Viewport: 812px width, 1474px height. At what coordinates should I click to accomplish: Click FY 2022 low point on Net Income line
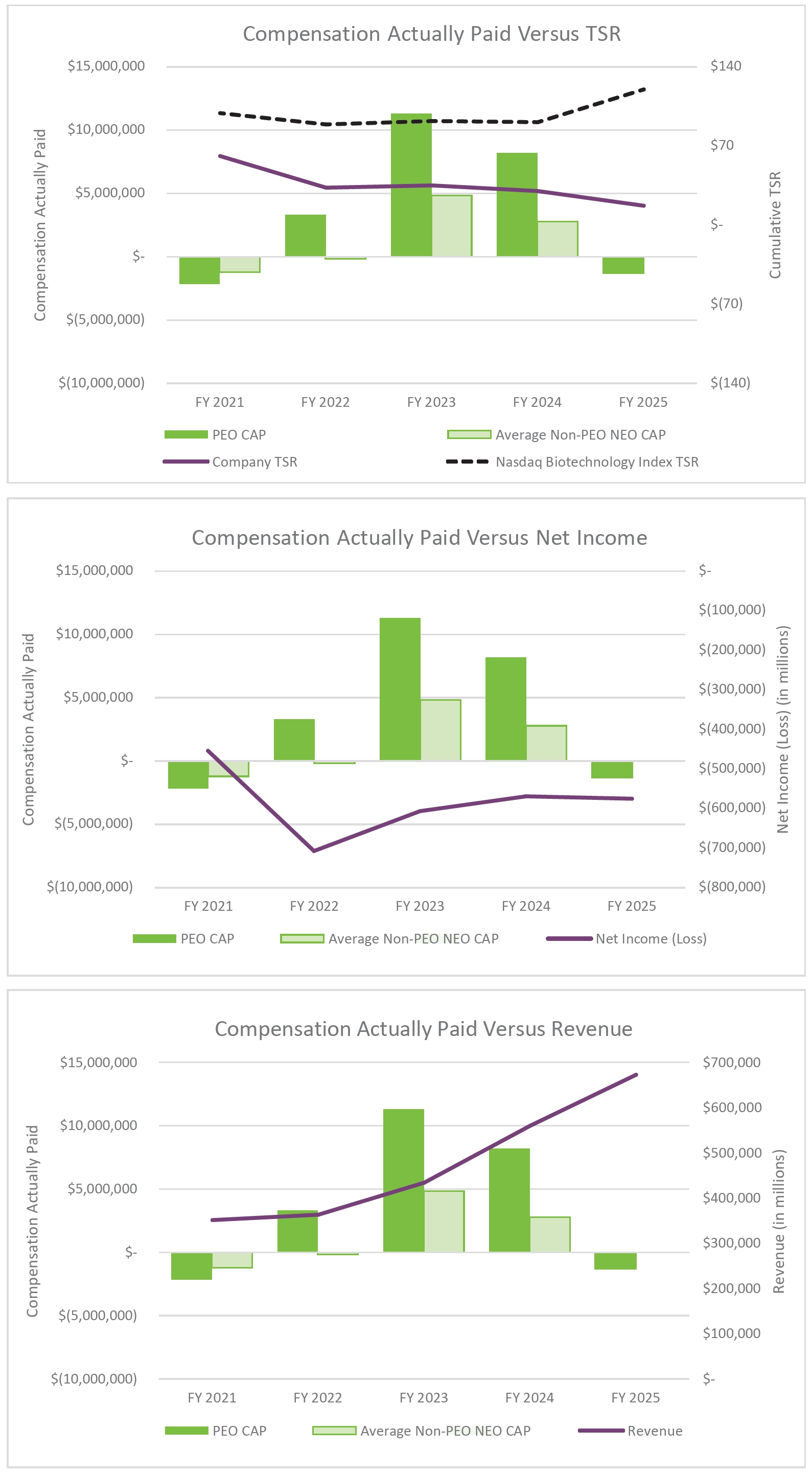coord(314,851)
